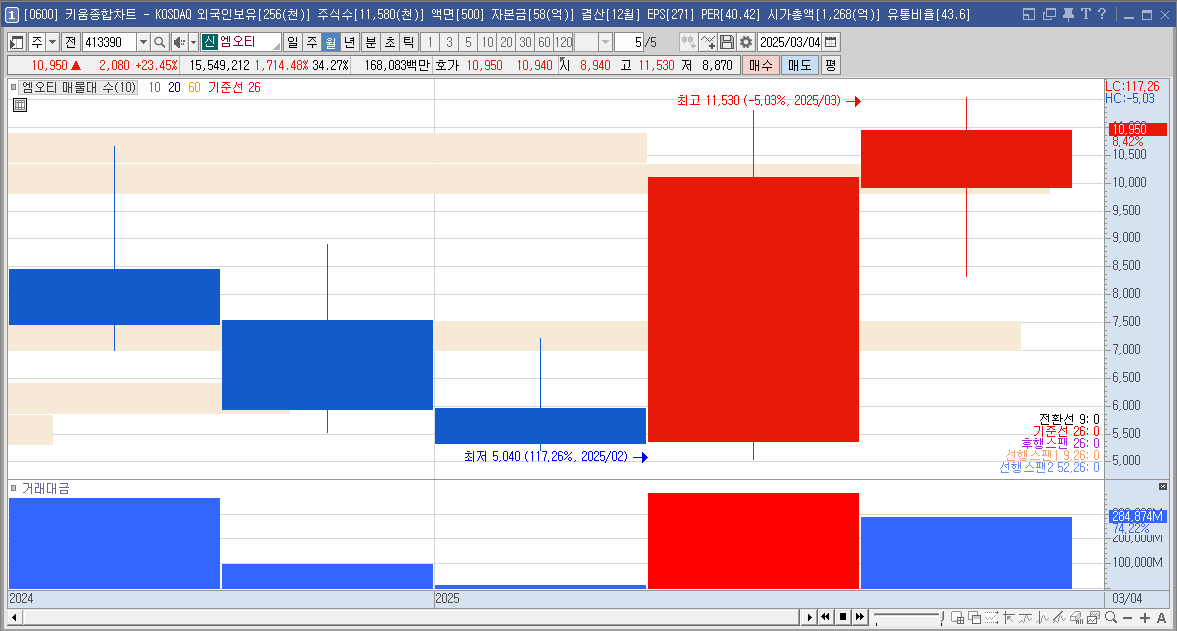The image size is (1177, 631).
Task: Open chart settings gear icon
Action: click(745, 42)
